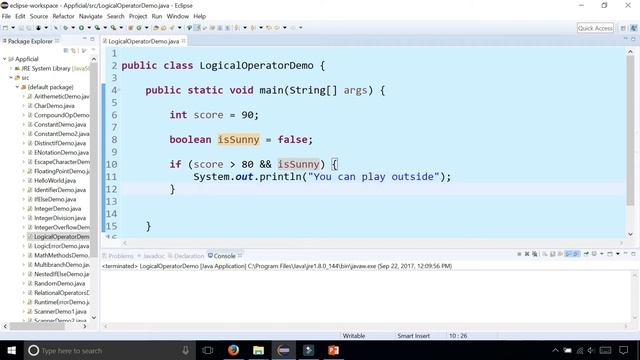Click the Remove Launch icon in Console
The width and height of the screenshot is (640, 360).
point(527,254)
